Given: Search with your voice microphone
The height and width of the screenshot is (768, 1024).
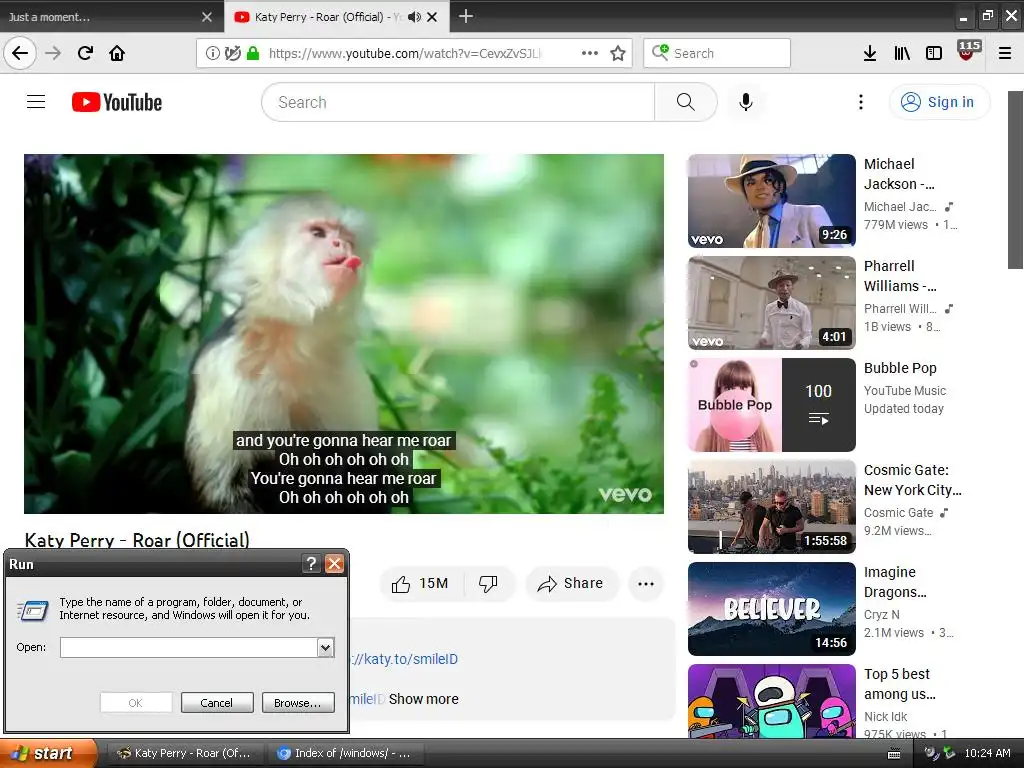Looking at the screenshot, I should coord(746,102).
